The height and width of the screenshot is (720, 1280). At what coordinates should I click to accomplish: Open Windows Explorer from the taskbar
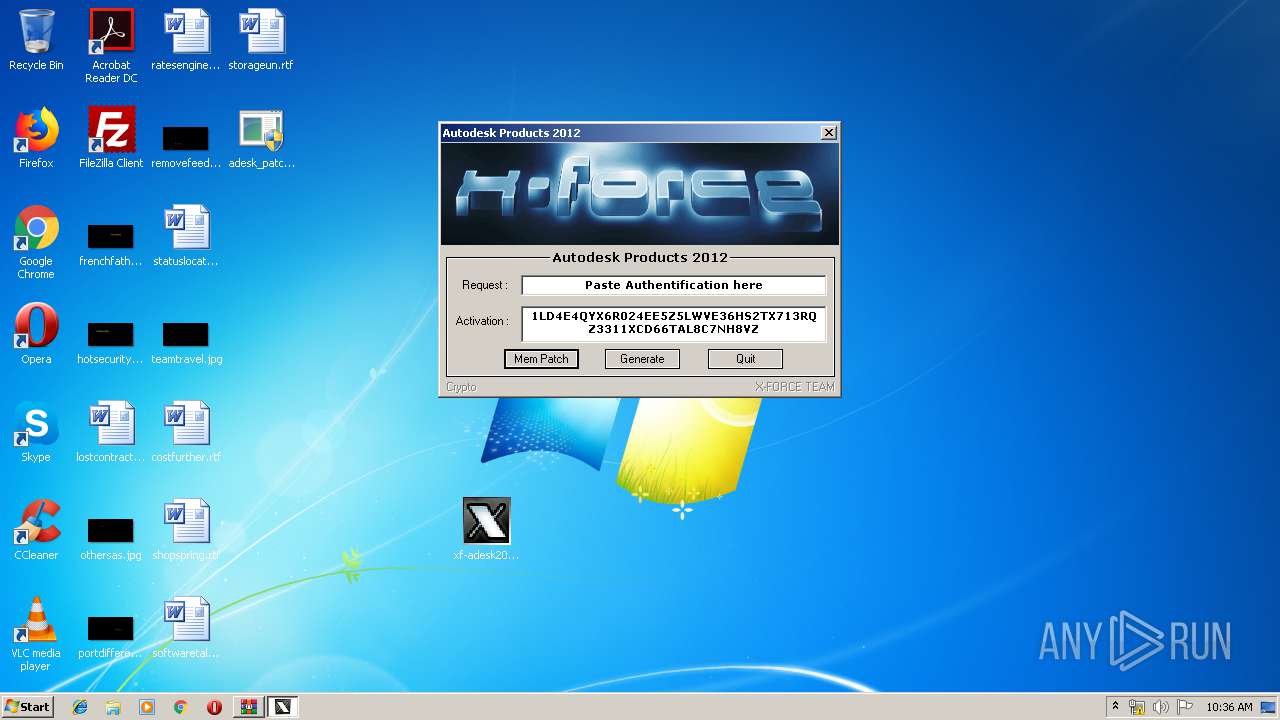coord(113,707)
